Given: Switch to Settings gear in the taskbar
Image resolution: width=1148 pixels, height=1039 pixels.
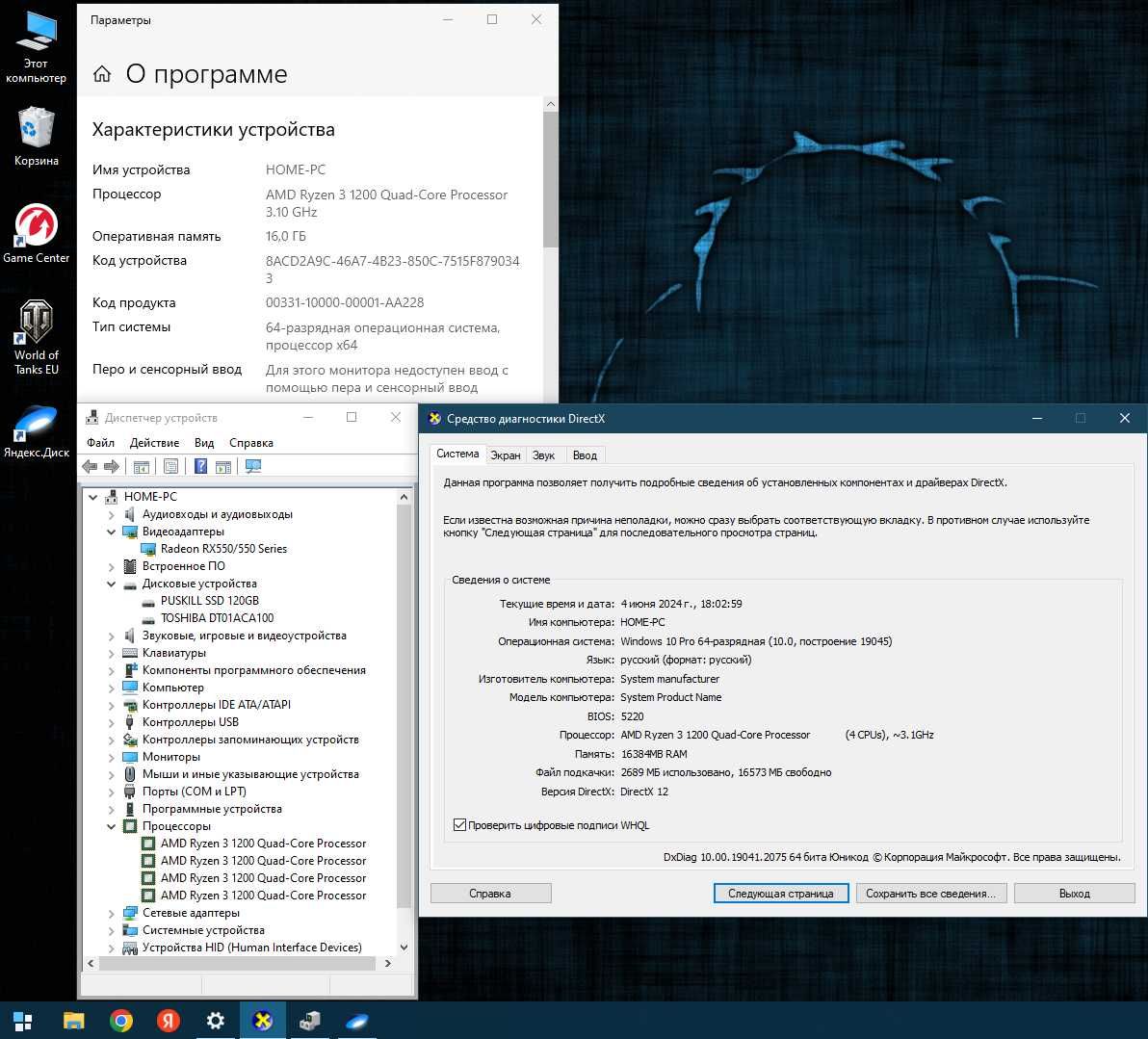Looking at the screenshot, I should (216, 1021).
